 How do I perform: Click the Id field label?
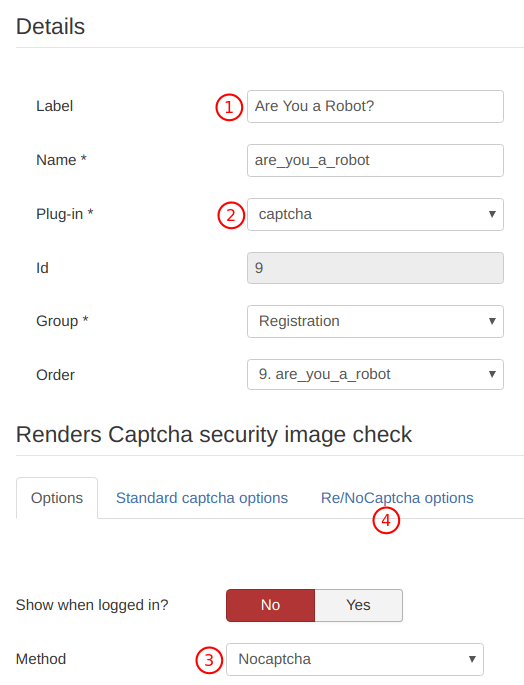[42, 268]
